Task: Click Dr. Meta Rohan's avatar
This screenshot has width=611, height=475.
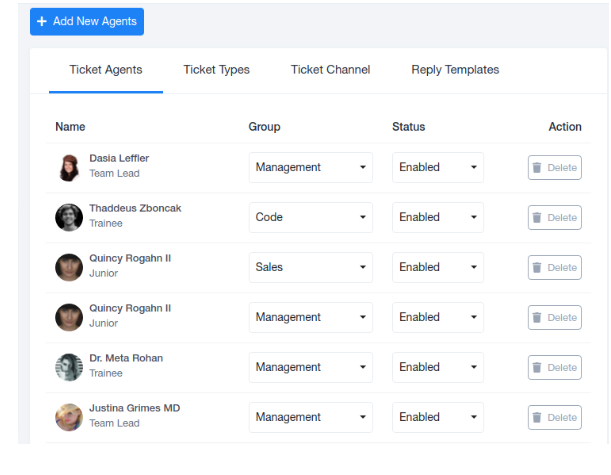Action: tap(69, 367)
